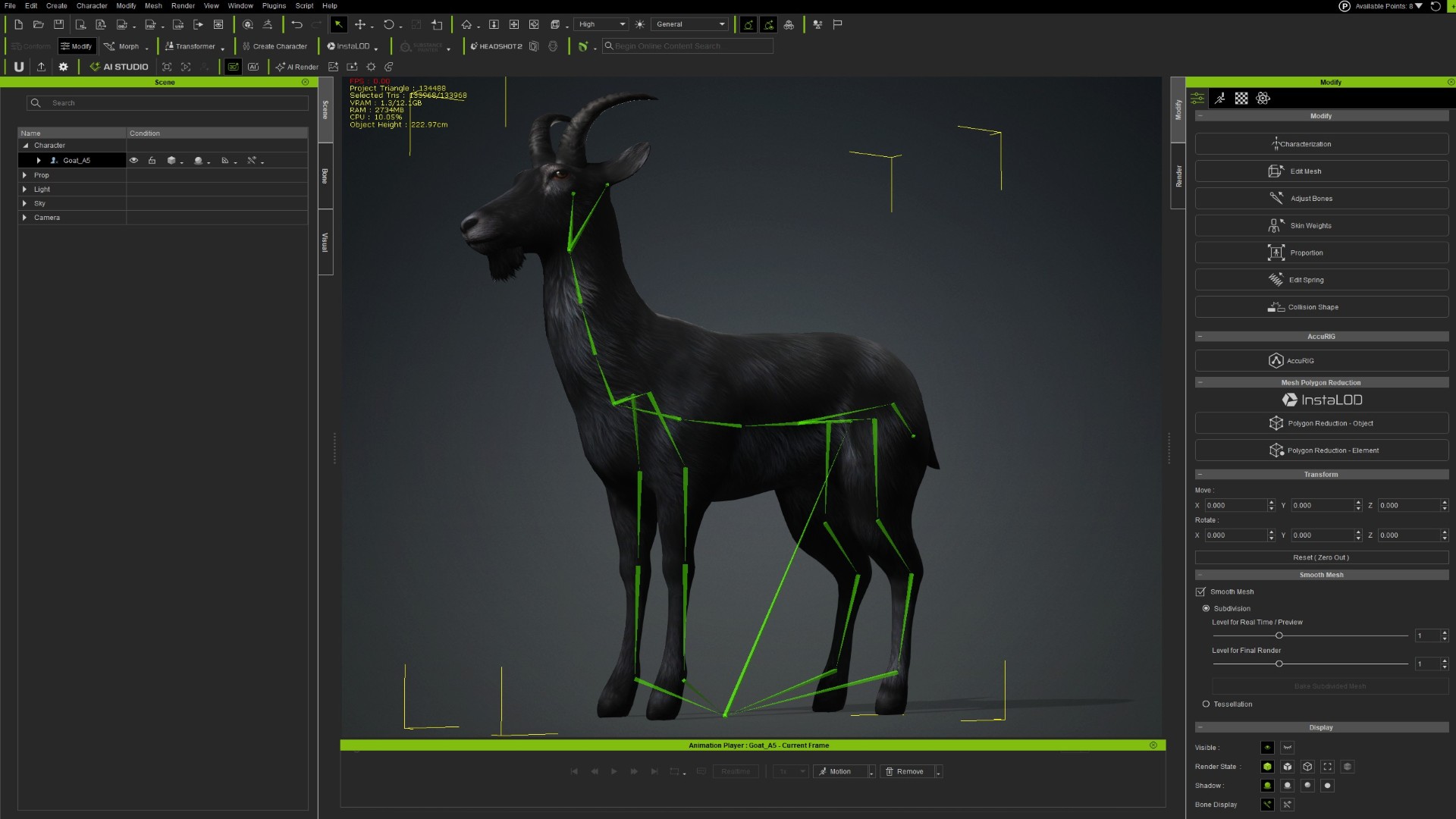This screenshot has width=1456, height=819.
Task: Hide bones in Bone Display
Action: [1287, 805]
